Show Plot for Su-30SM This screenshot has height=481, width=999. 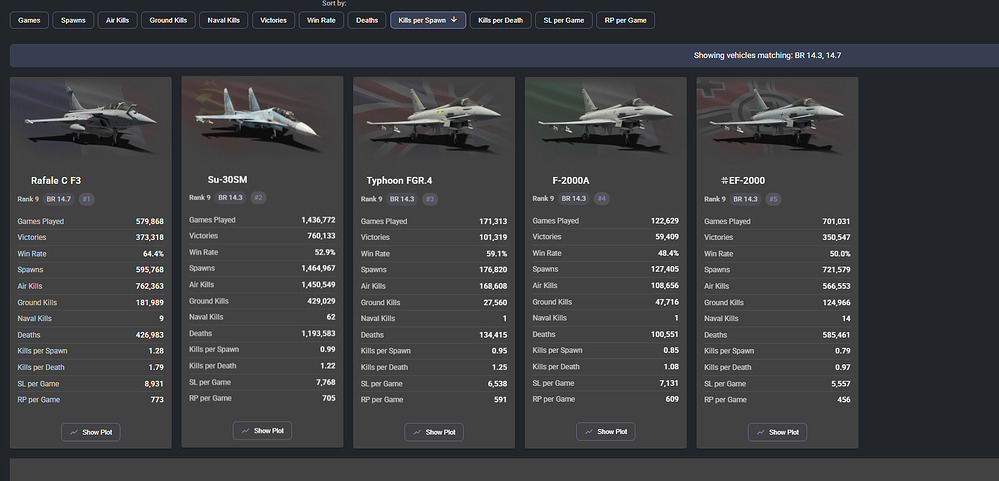pos(262,431)
